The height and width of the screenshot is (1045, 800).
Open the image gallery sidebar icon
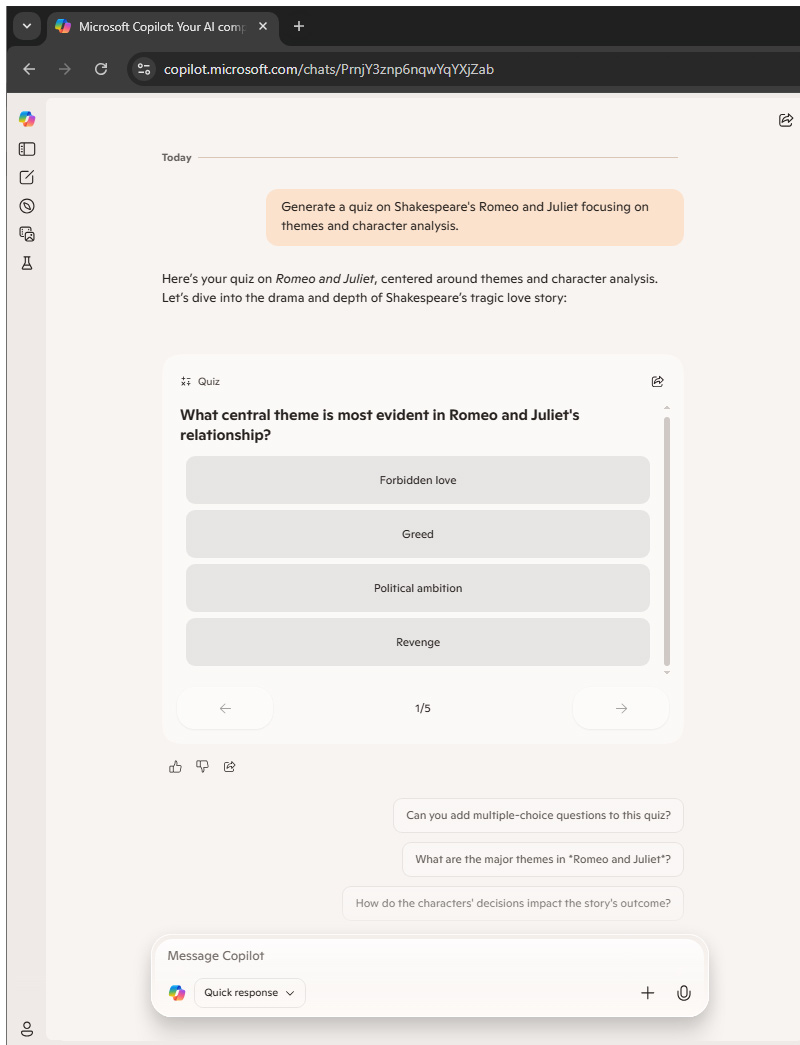coord(27,234)
